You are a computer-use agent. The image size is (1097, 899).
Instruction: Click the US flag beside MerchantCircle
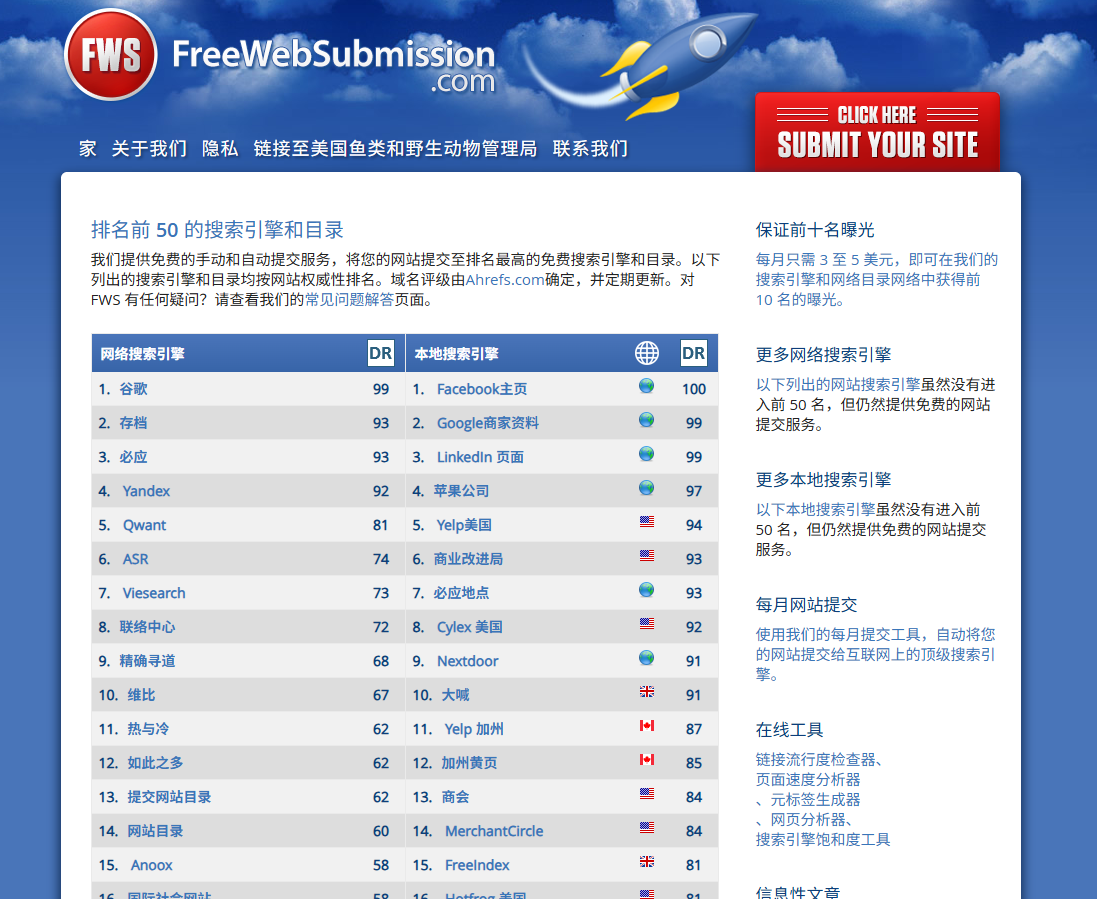[646, 828]
